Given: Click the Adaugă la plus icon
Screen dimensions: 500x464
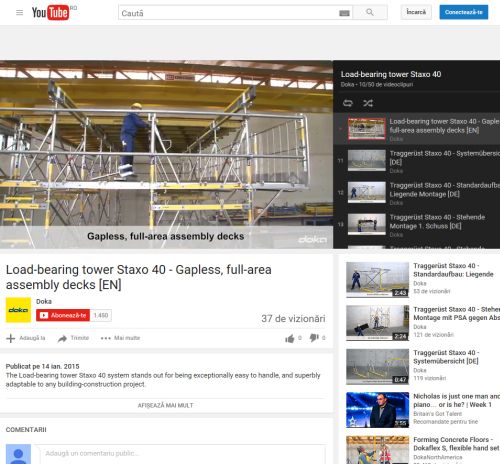Looking at the screenshot, I should [11, 338].
